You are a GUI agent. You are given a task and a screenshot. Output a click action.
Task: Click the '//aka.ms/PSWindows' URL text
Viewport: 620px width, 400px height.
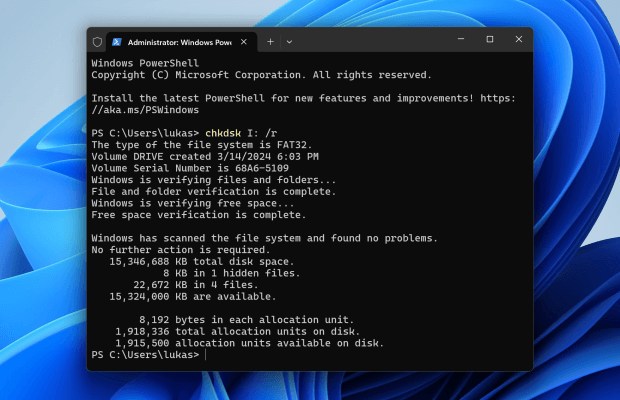(x=145, y=110)
